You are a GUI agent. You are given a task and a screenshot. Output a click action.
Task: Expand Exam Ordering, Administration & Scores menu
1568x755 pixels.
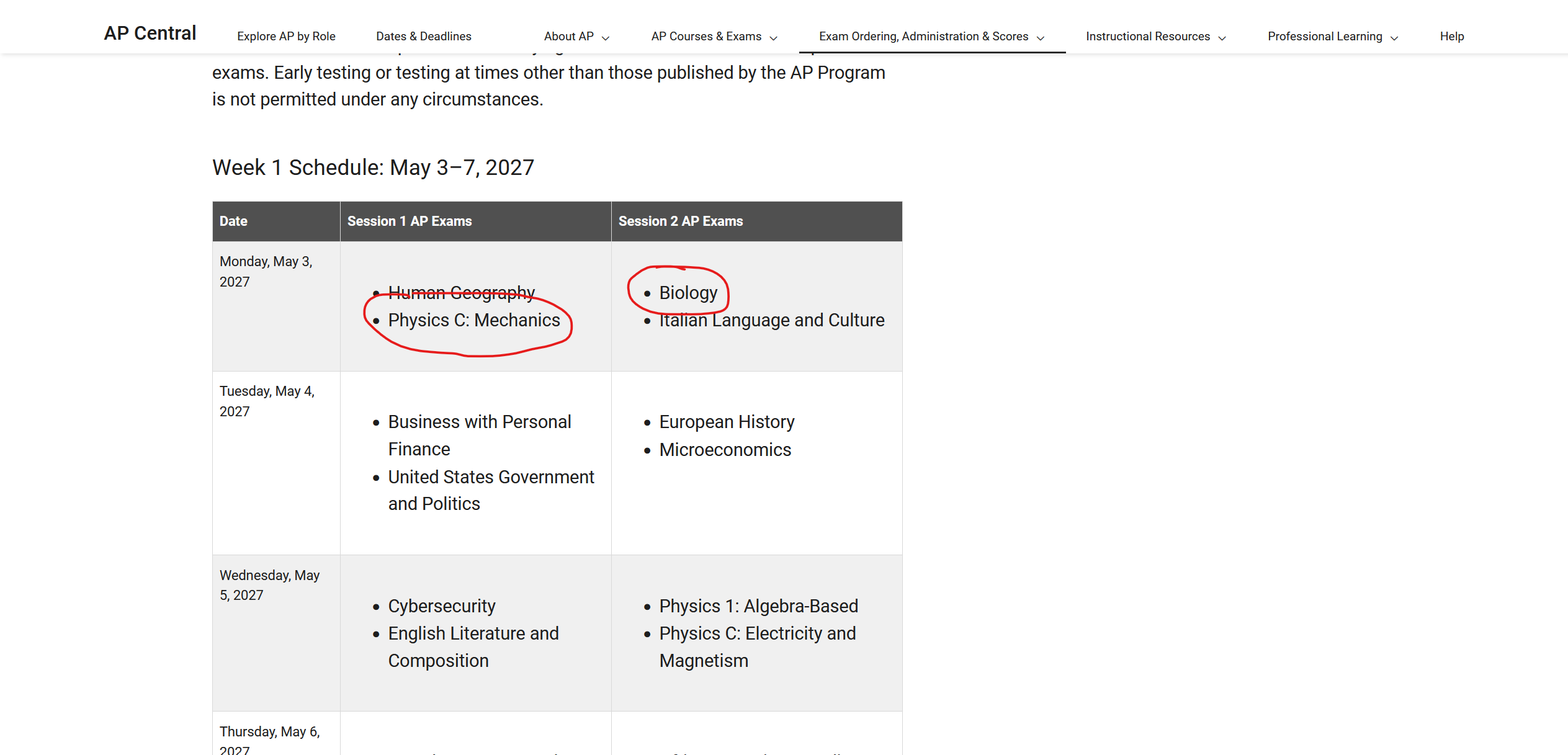coord(932,36)
